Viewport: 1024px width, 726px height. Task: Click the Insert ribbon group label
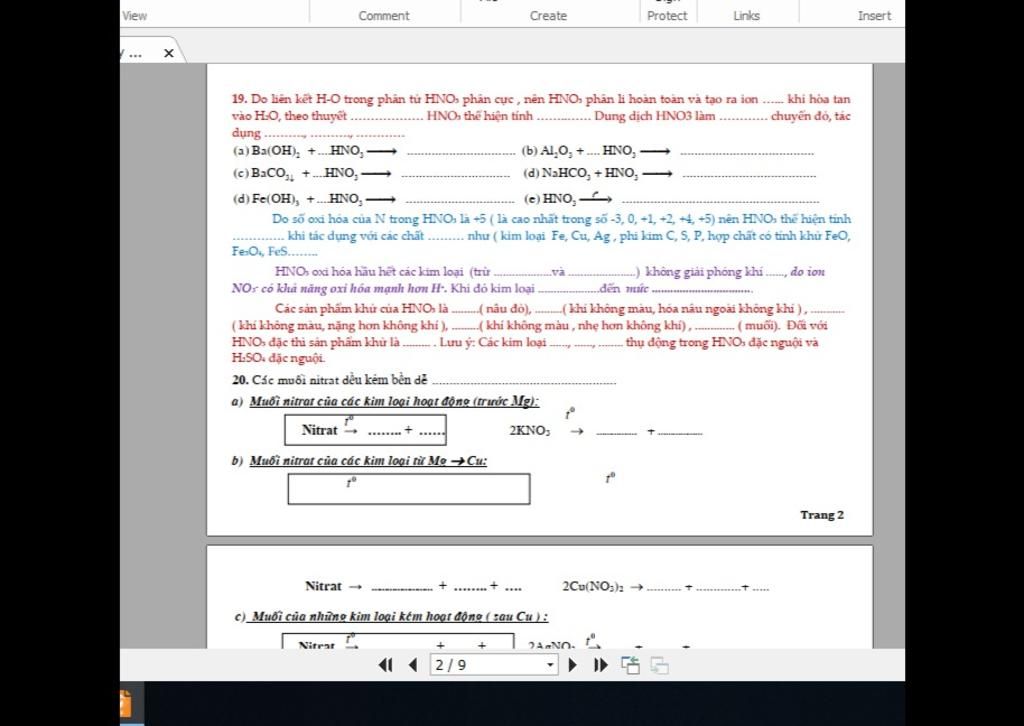coord(874,16)
